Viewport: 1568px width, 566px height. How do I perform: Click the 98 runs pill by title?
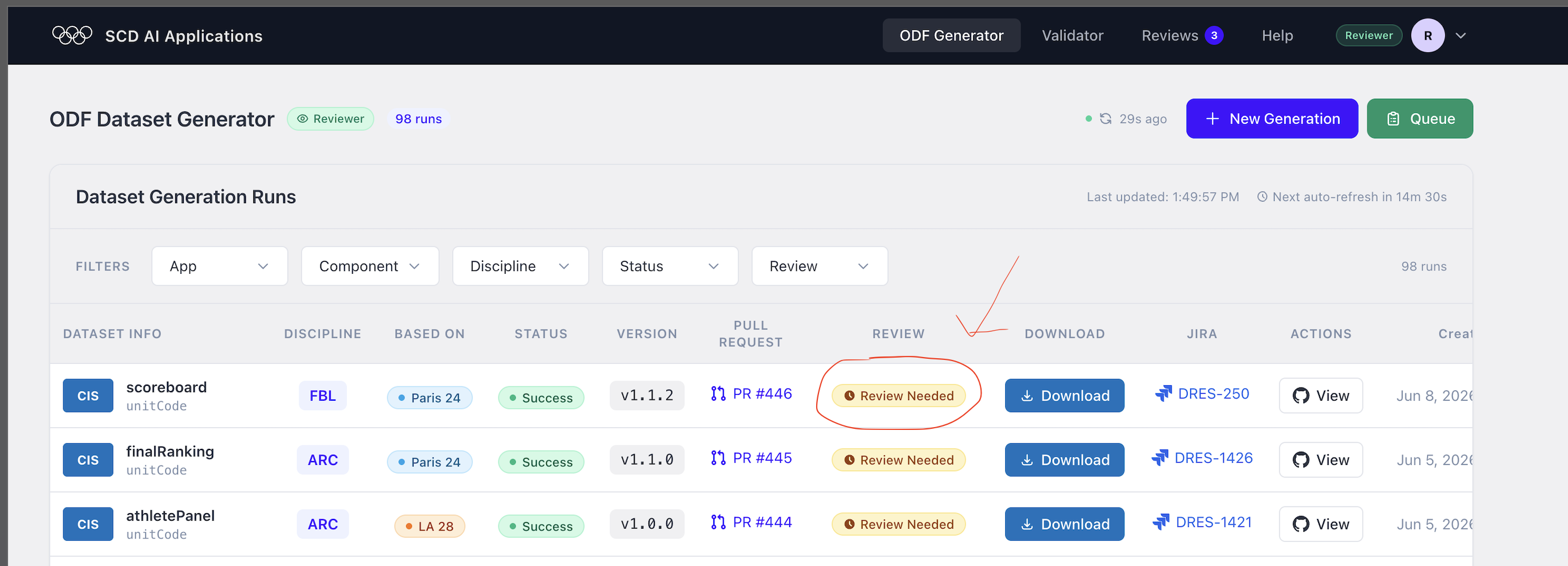click(418, 119)
